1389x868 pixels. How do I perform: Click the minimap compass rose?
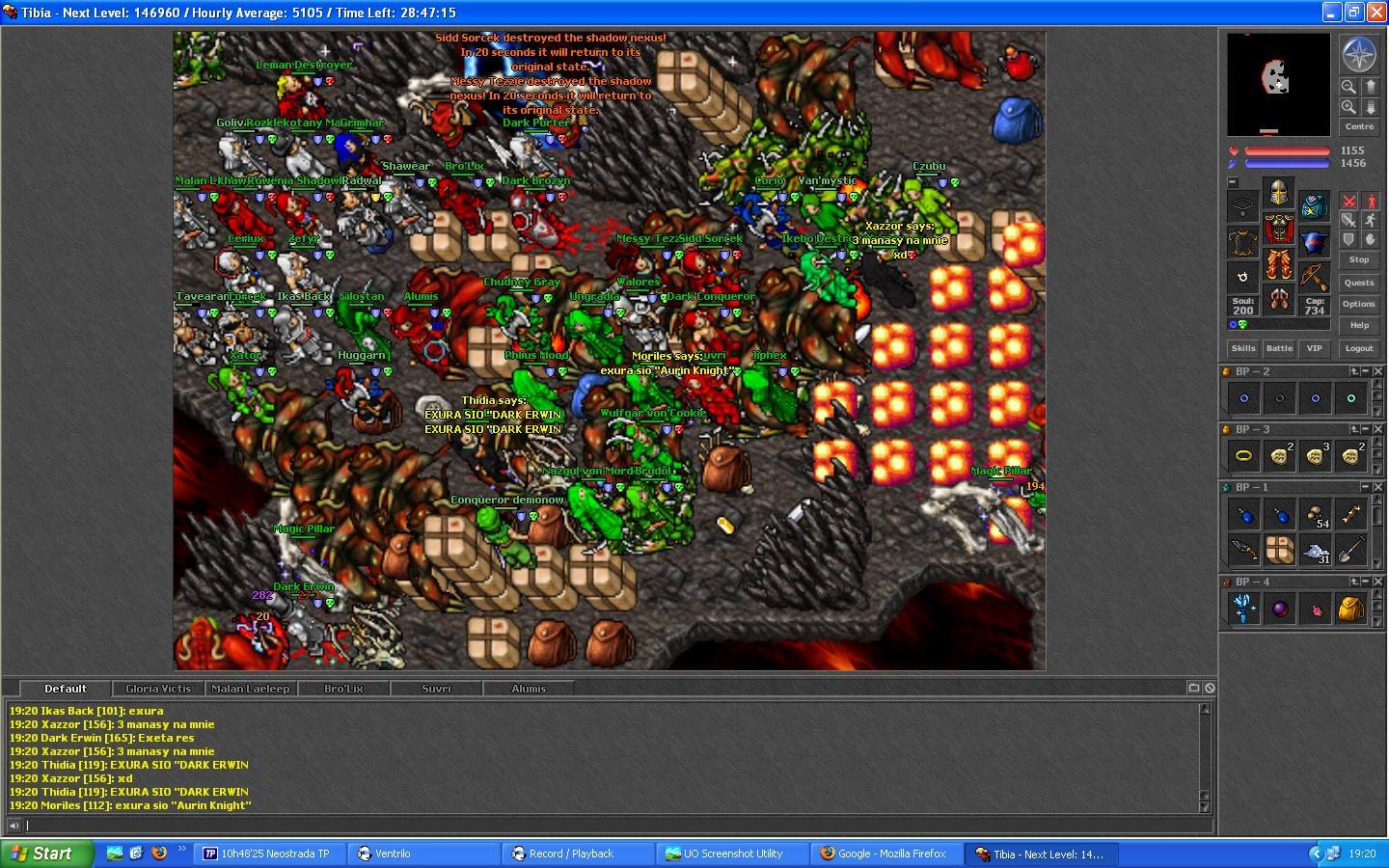1359,55
